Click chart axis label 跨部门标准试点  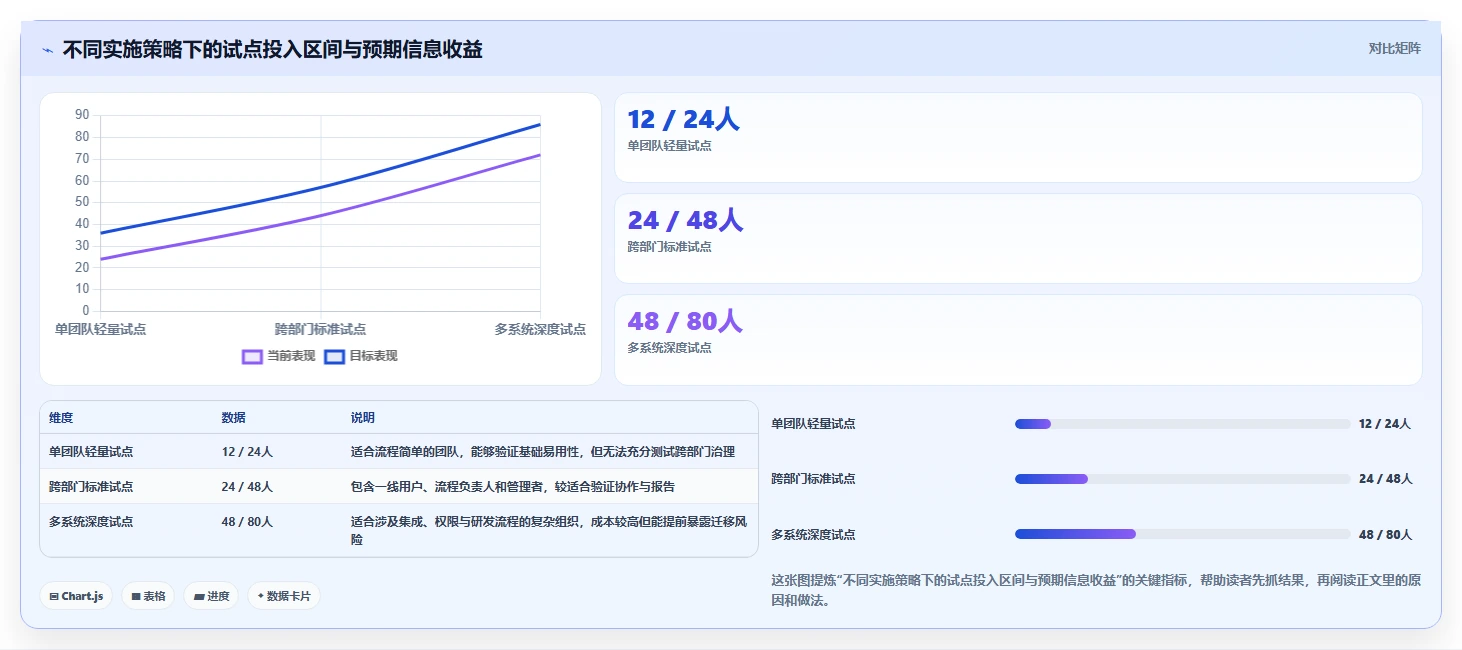pos(320,329)
